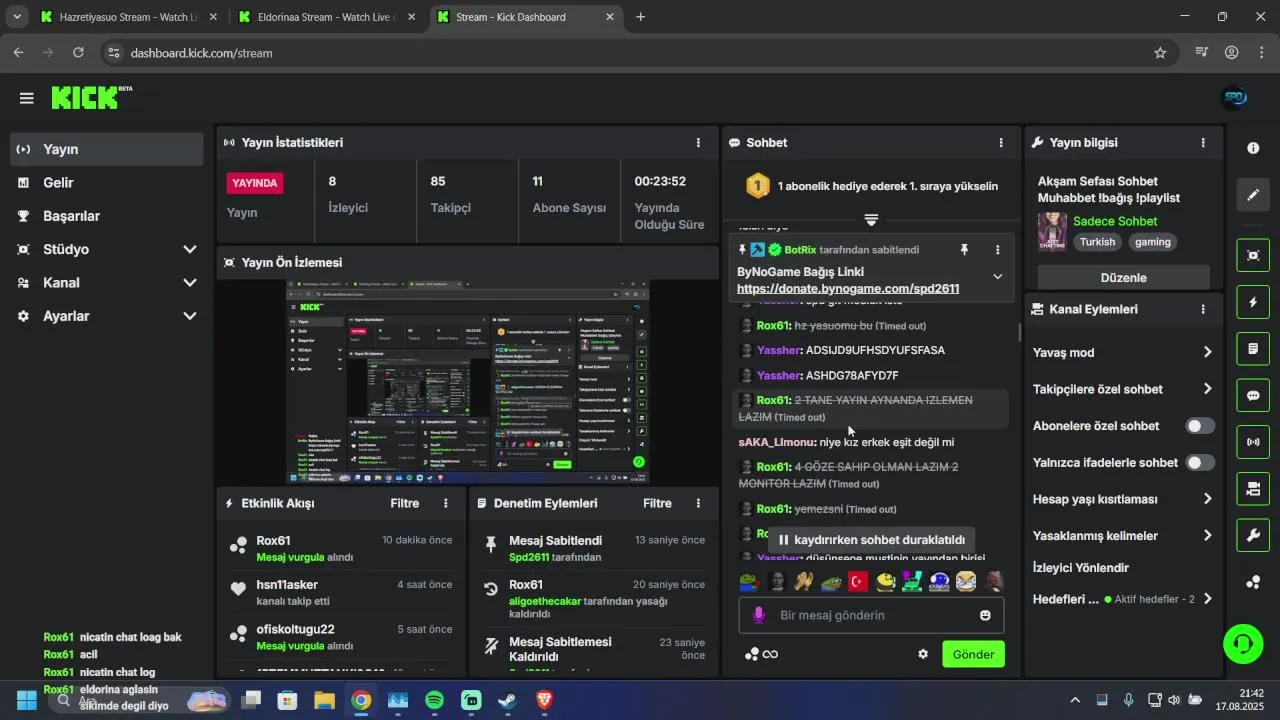The height and width of the screenshot is (720, 1280).
Task: Open Hedefleri active goals arrow
Action: (x=1207, y=599)
